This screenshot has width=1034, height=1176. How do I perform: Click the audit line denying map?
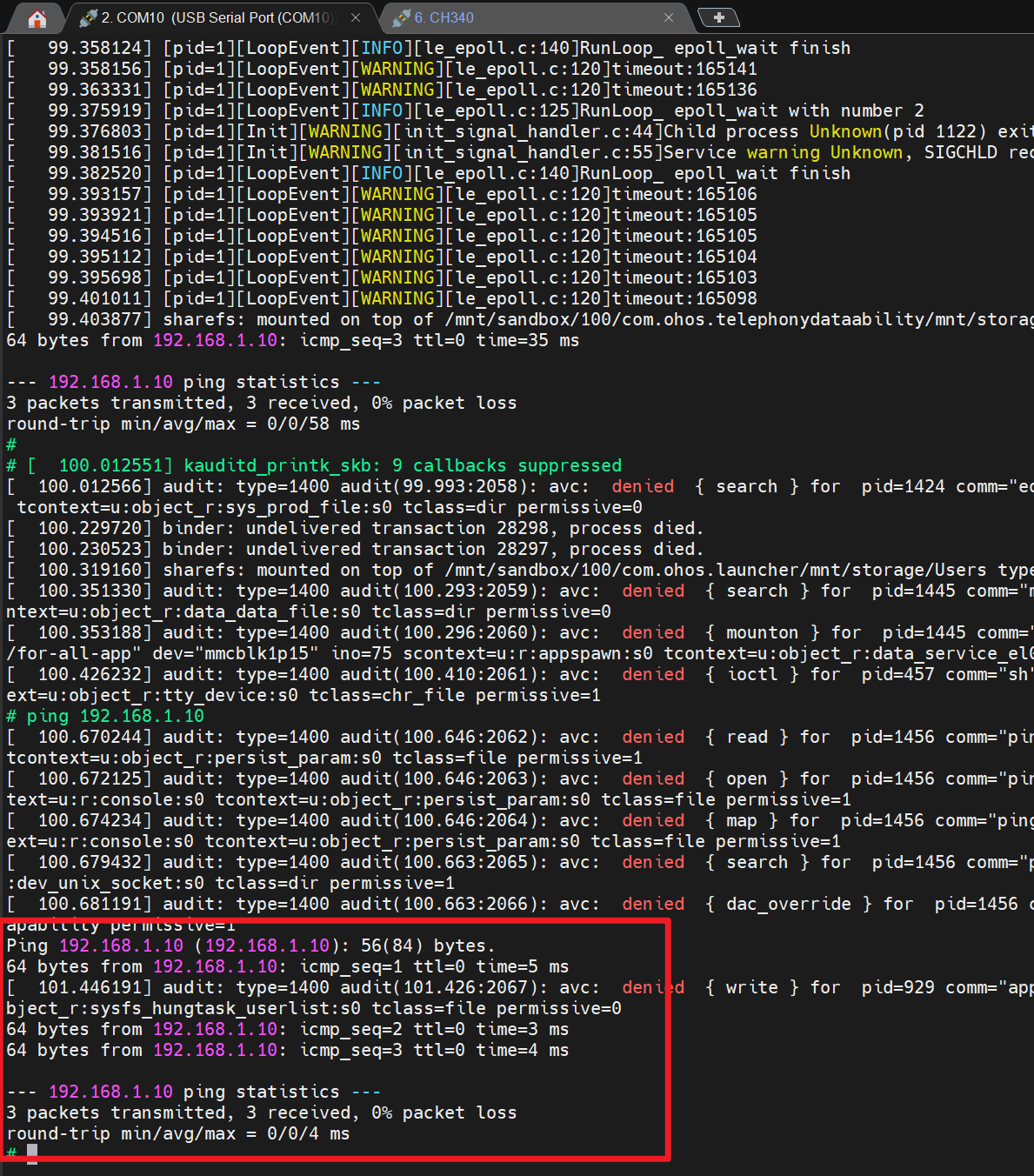tap(520, 820)
